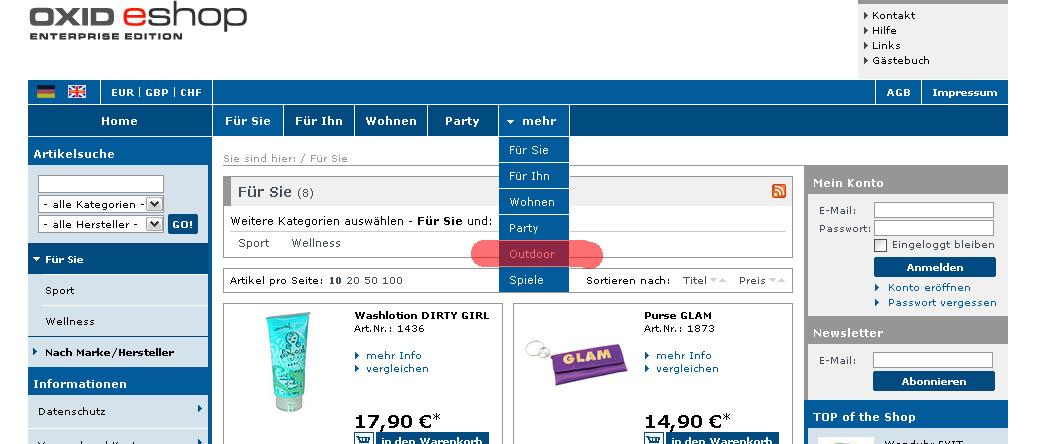Open the OXID eShop logo
Image resolution: width=1046 pixels, height=444 pixels.
click(138, 22)
